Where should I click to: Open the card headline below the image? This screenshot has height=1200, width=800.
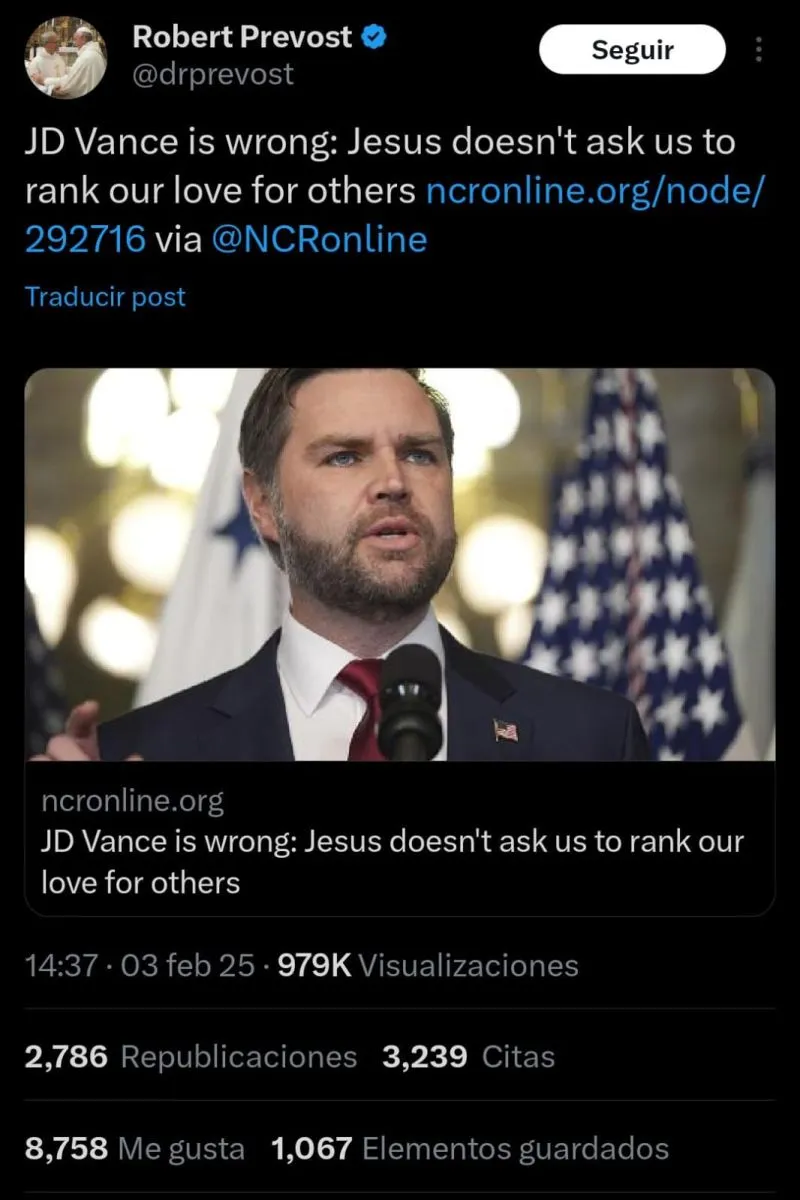[392, 861]
